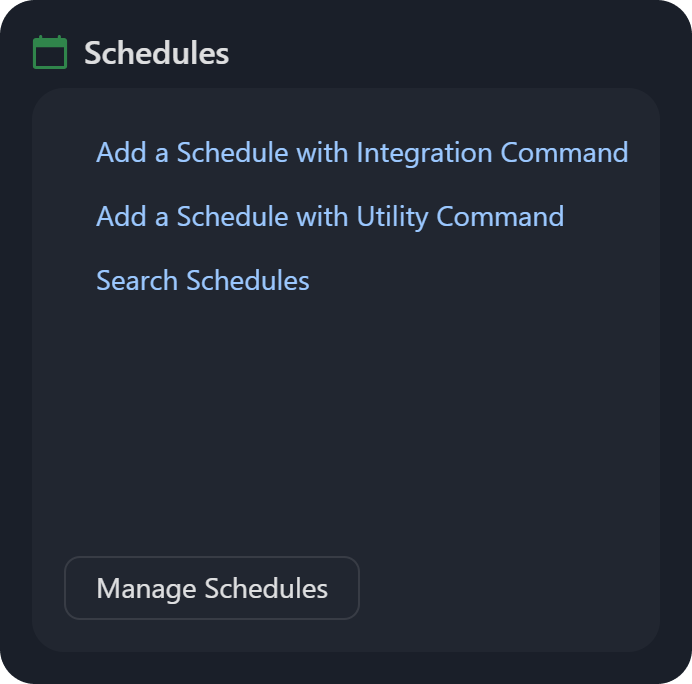Add a schedule using a Utility Command

[x=330, y=217]
